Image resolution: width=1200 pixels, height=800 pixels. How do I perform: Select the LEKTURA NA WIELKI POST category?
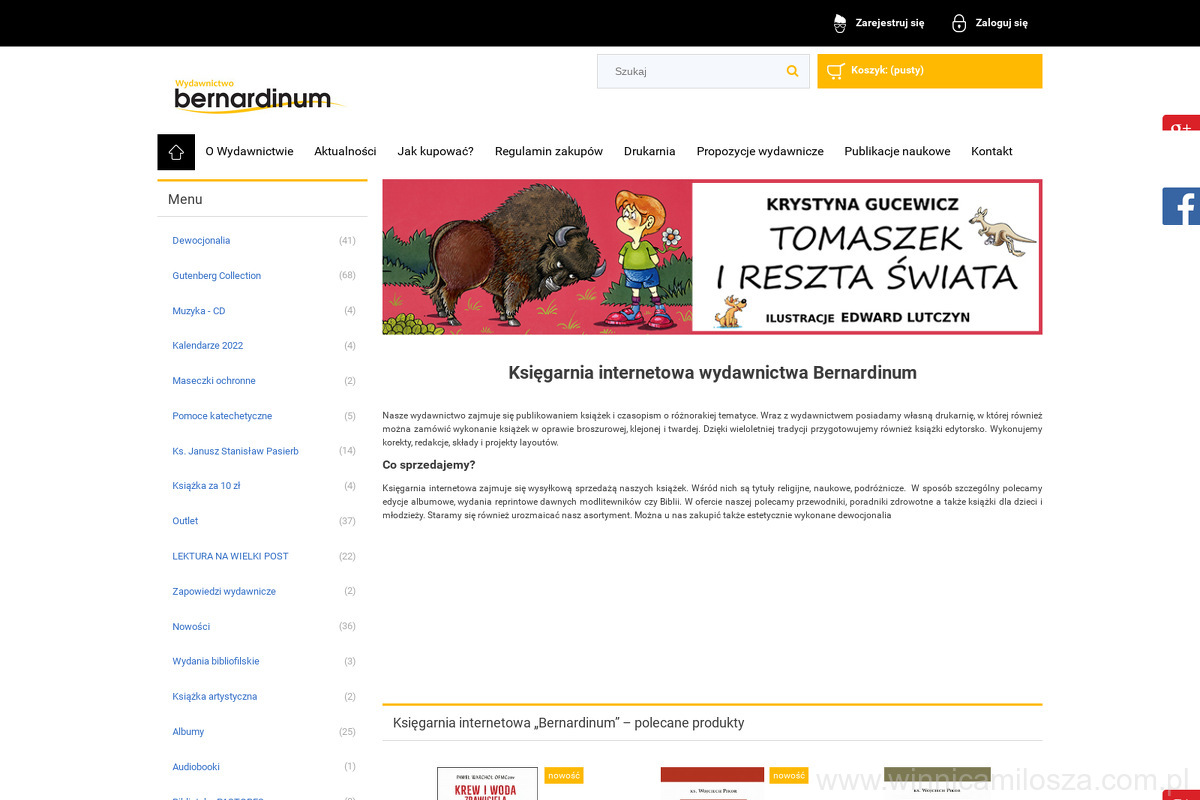(x=230, y=556)
